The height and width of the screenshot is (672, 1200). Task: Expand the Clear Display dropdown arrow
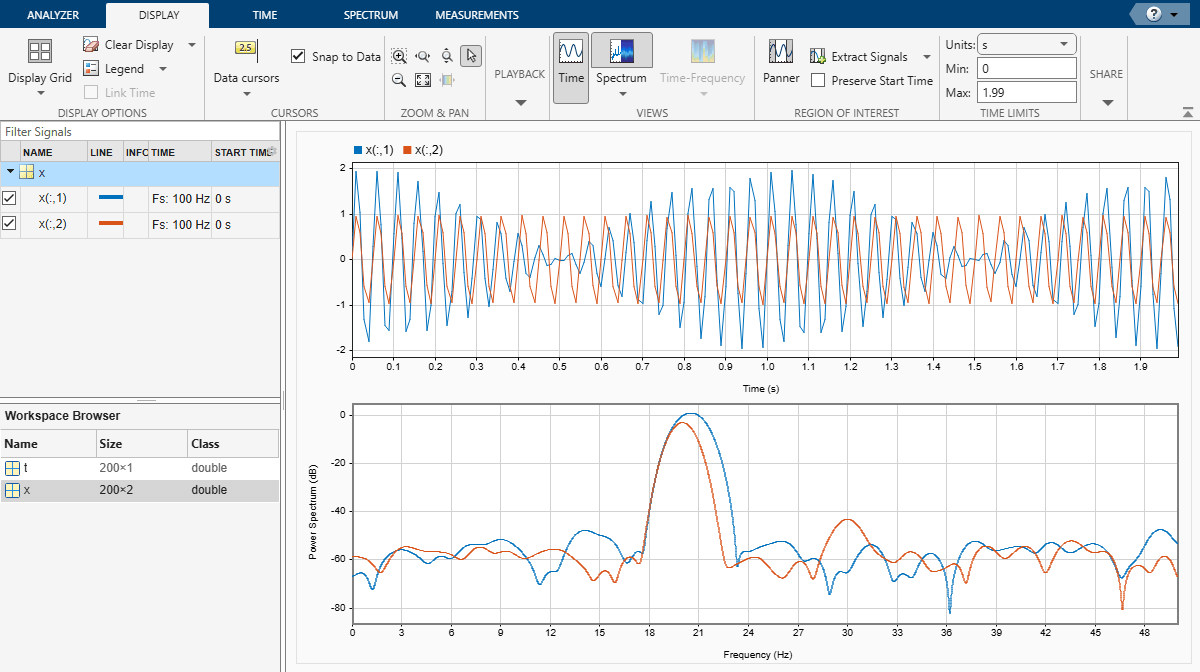(191, 45)
